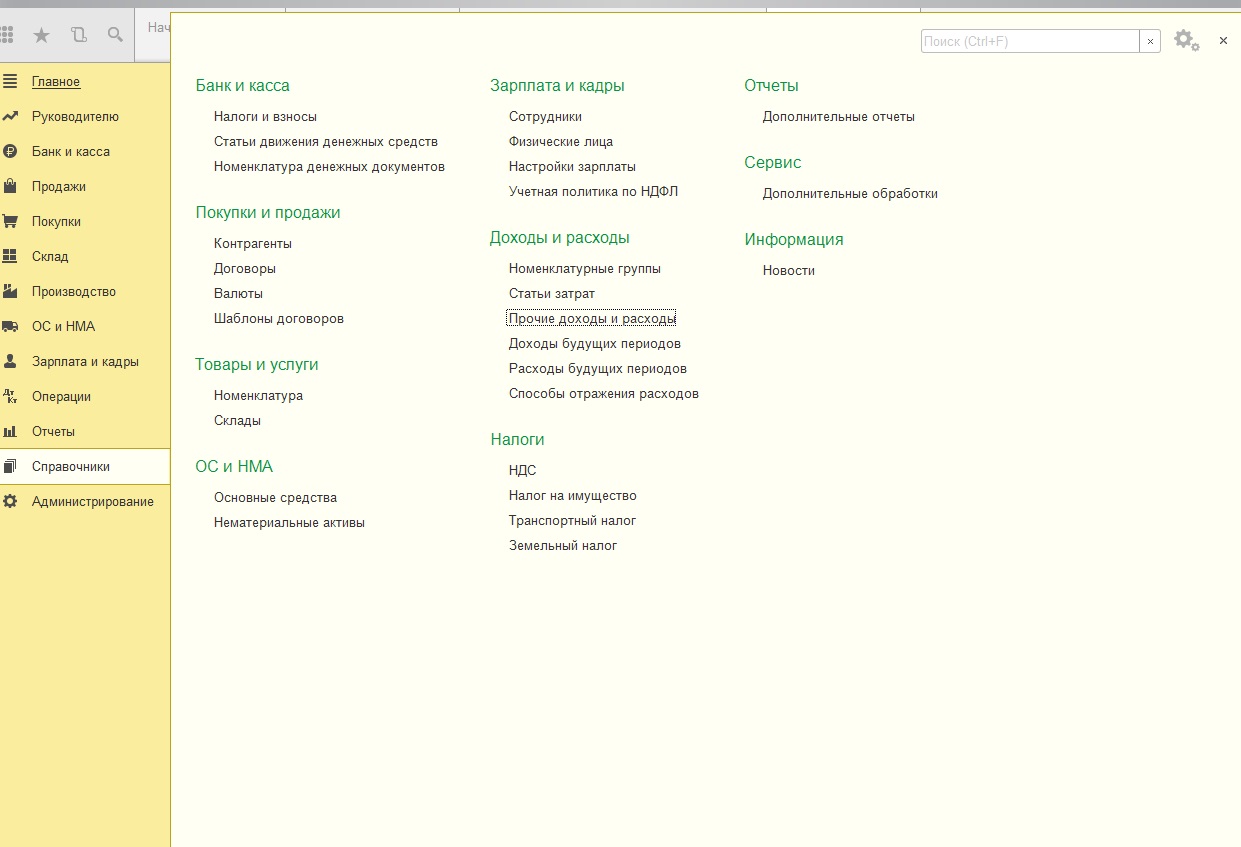1241x847 pixels.
Task: Click the Банк и касса ruble icon
Action: coord(10,151)
